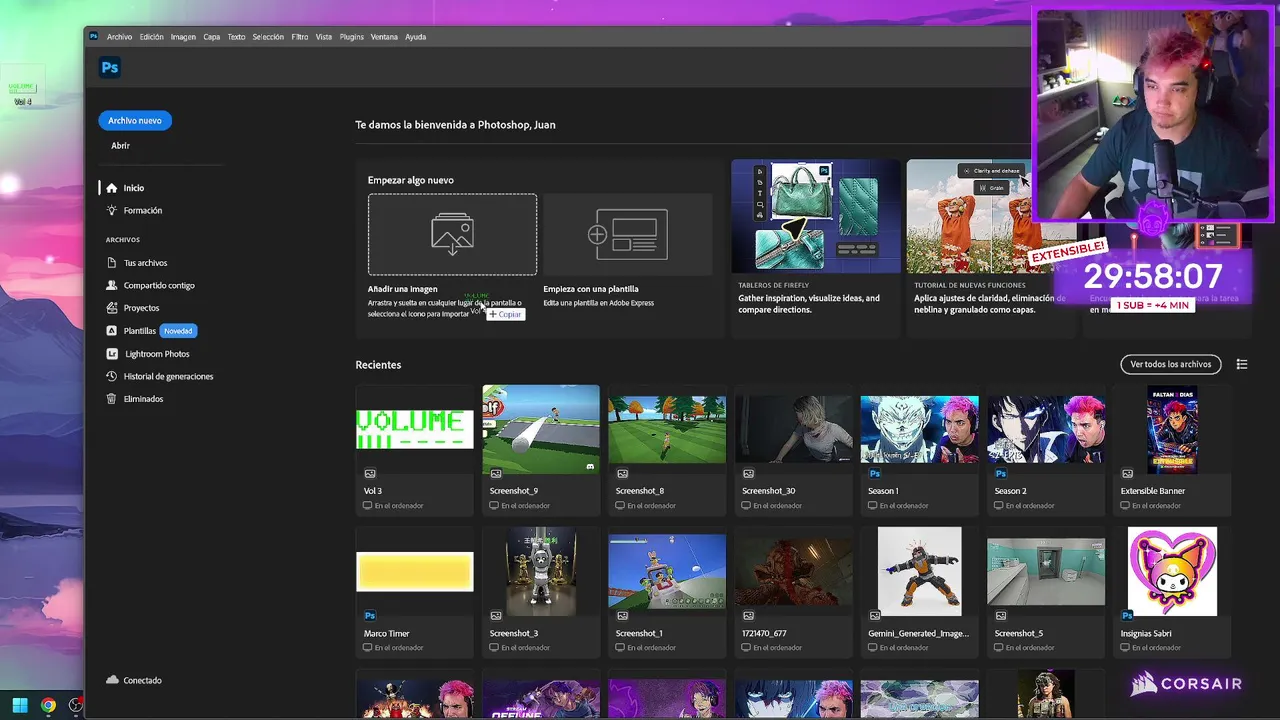Click the Photoshop logo in the header
The width and height of the screenshot is (1280, 720).
pos(110,68)
